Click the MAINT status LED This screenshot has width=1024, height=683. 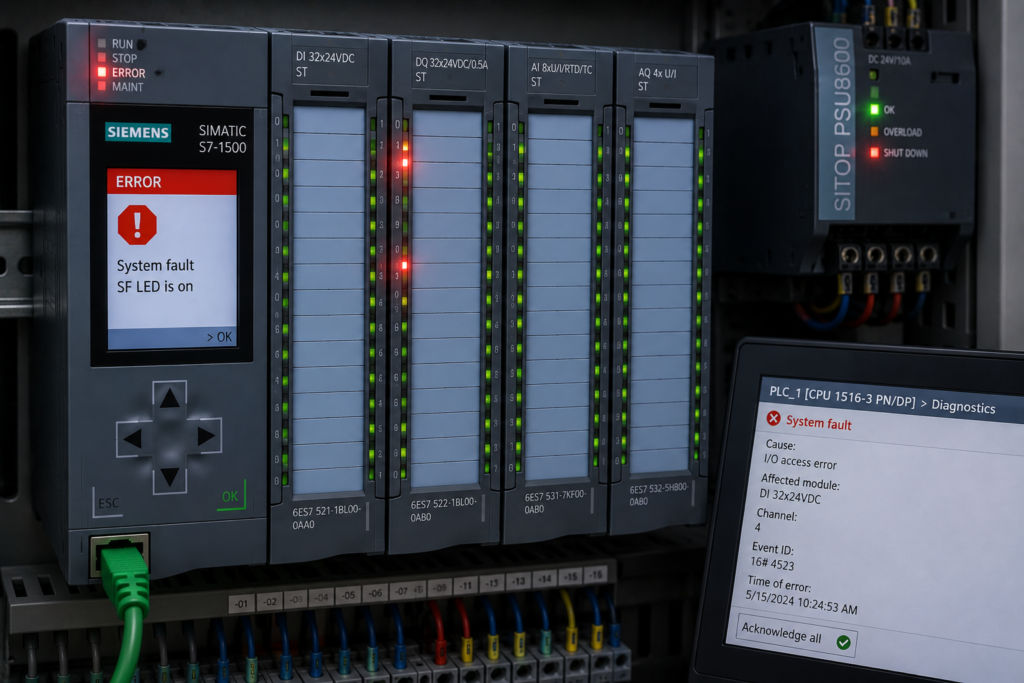coord(102,86)
